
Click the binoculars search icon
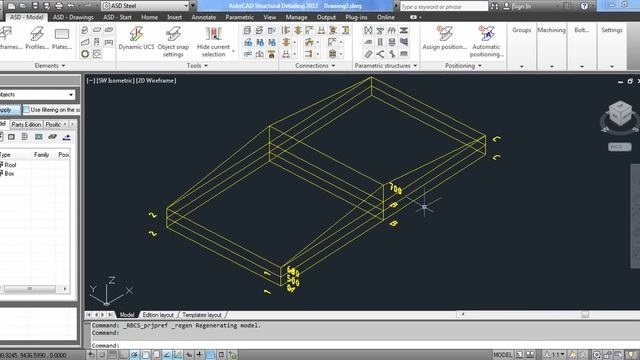coord(494,6)
